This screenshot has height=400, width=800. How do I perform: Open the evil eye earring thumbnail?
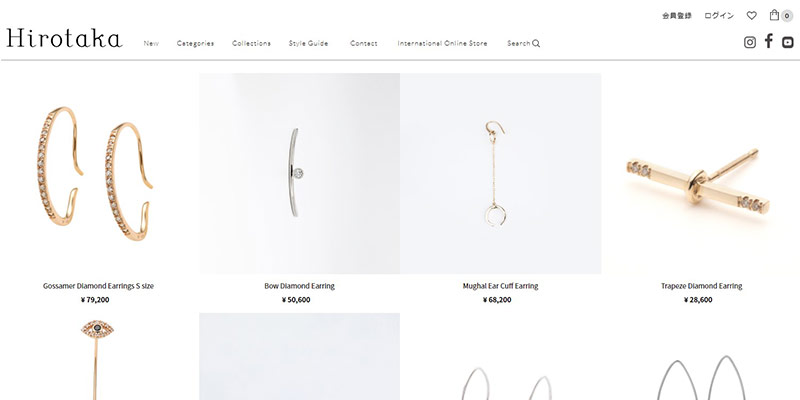pyautogui.click(x=97, y=357)
